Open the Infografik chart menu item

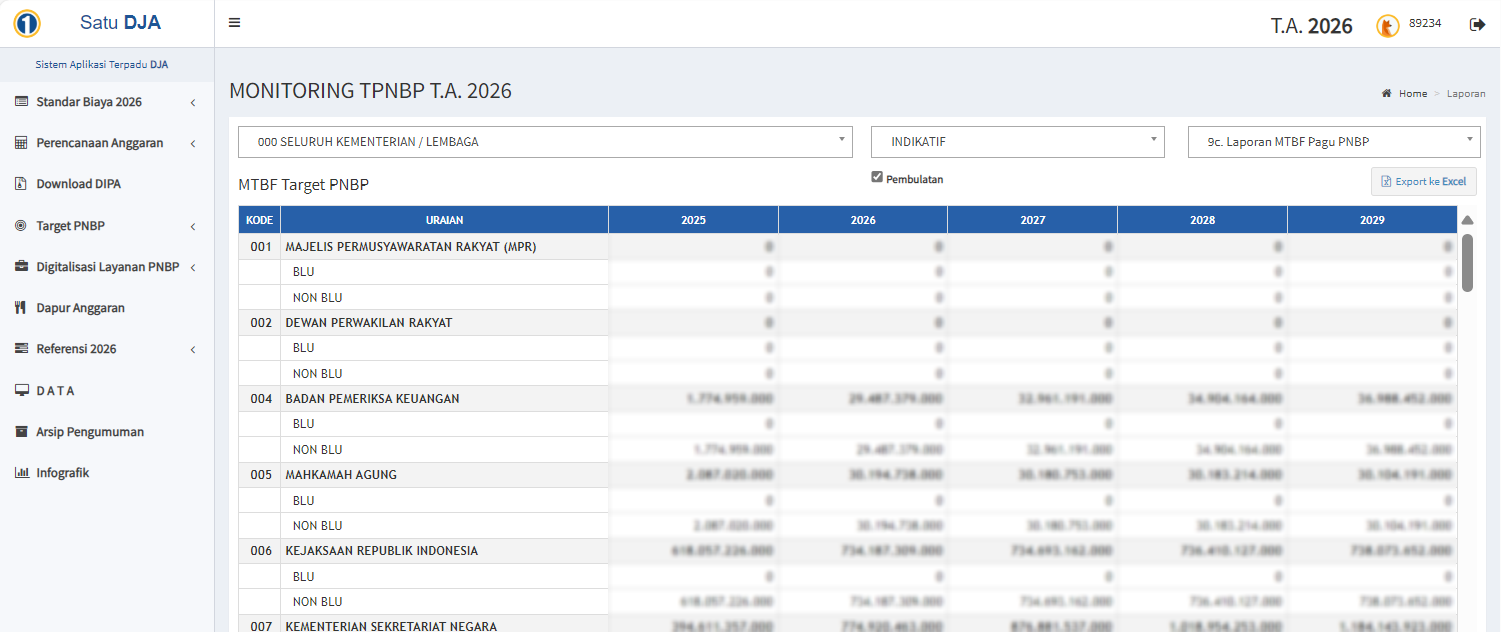pos(62,473)
